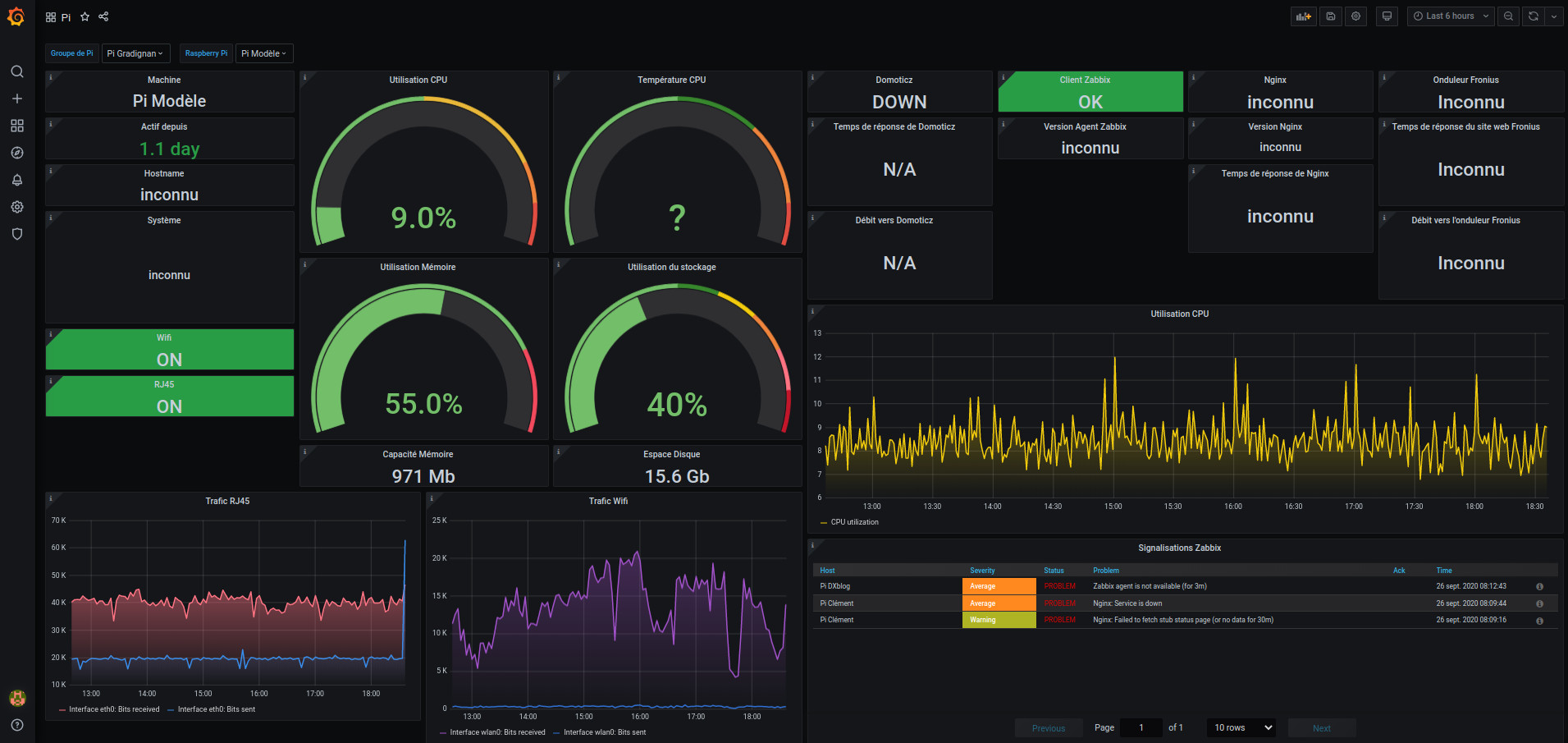Open the Signalisations Zabbix panel menu
Image resolution: width=1568 pixels, height=743 pixels.
click(1179, 548)
